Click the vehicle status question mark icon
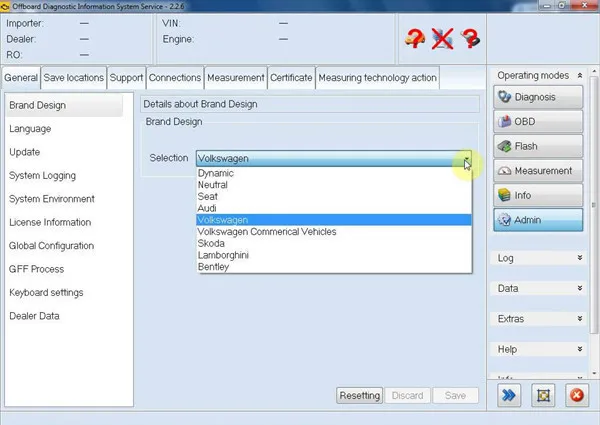 [415, 38]
